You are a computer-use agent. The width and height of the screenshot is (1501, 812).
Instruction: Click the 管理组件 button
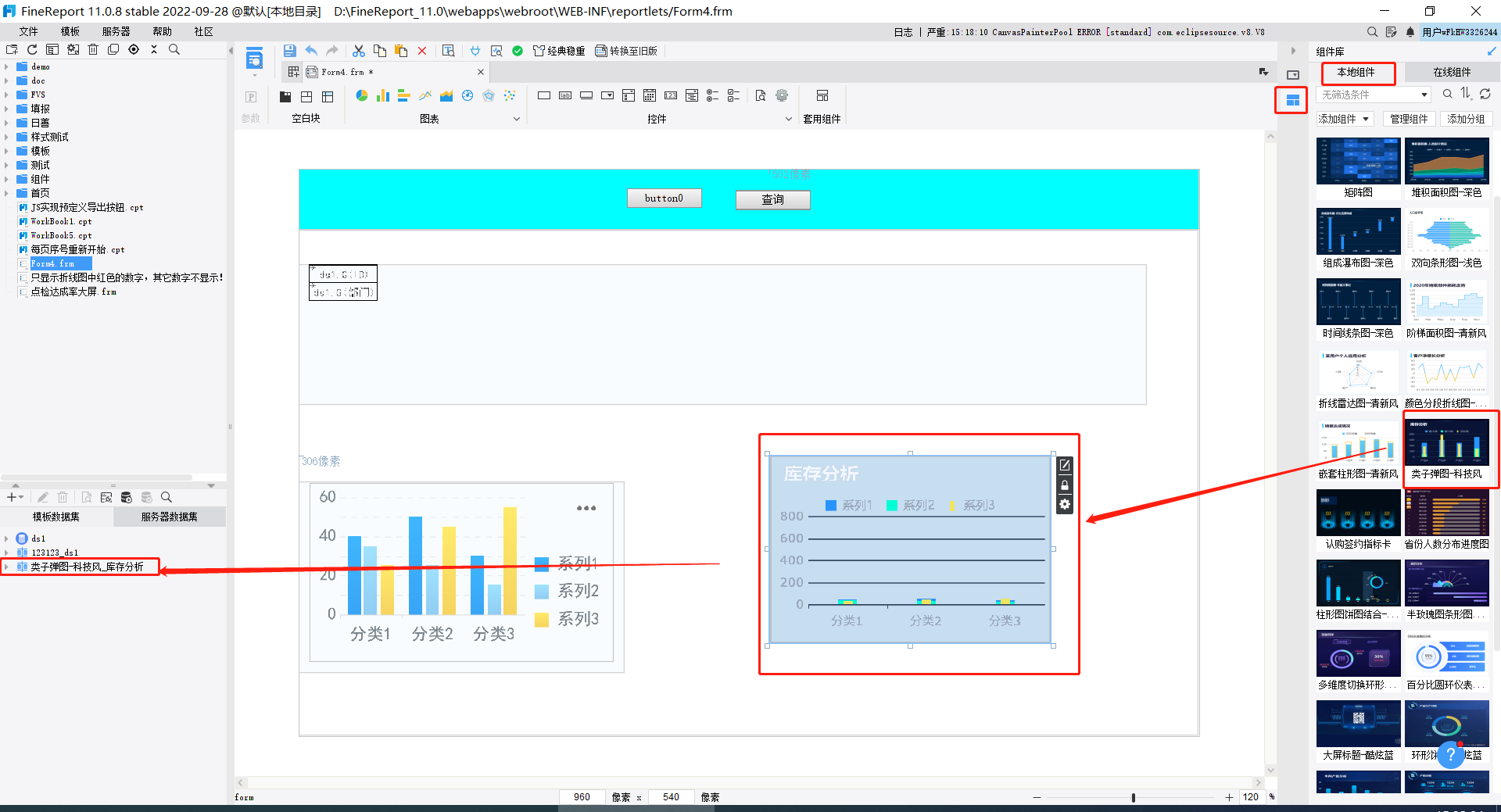point(1409,119)
